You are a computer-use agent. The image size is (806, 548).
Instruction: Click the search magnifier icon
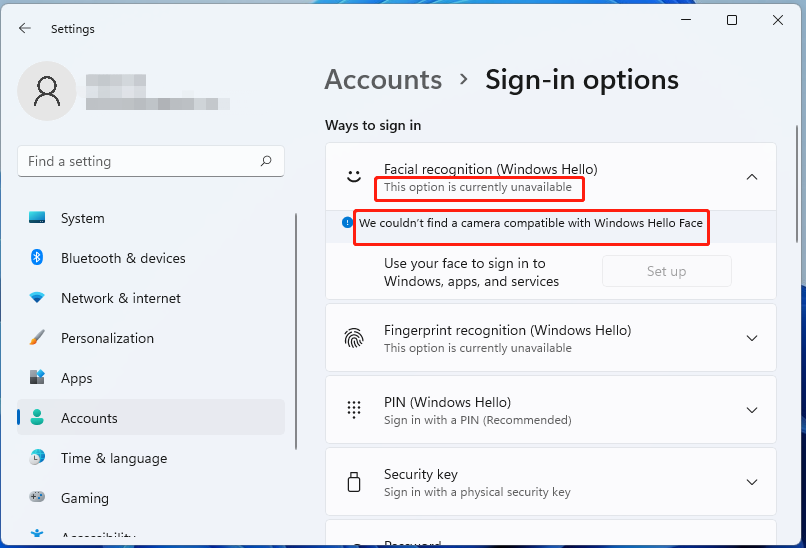coord(266,161)
